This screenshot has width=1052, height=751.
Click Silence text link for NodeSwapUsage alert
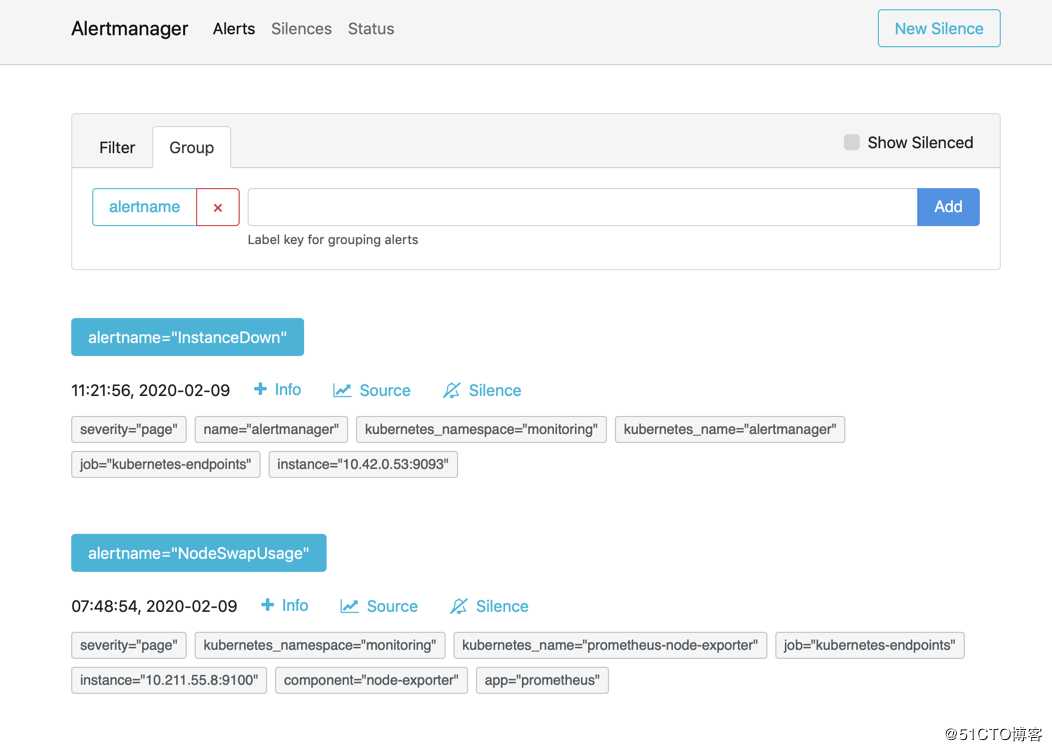[502, 607]
